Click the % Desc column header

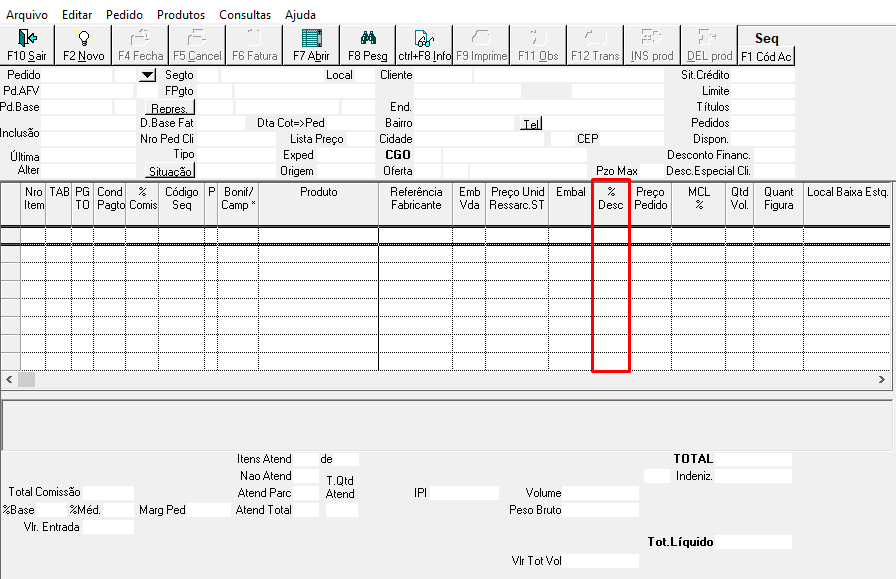point(611,204)
